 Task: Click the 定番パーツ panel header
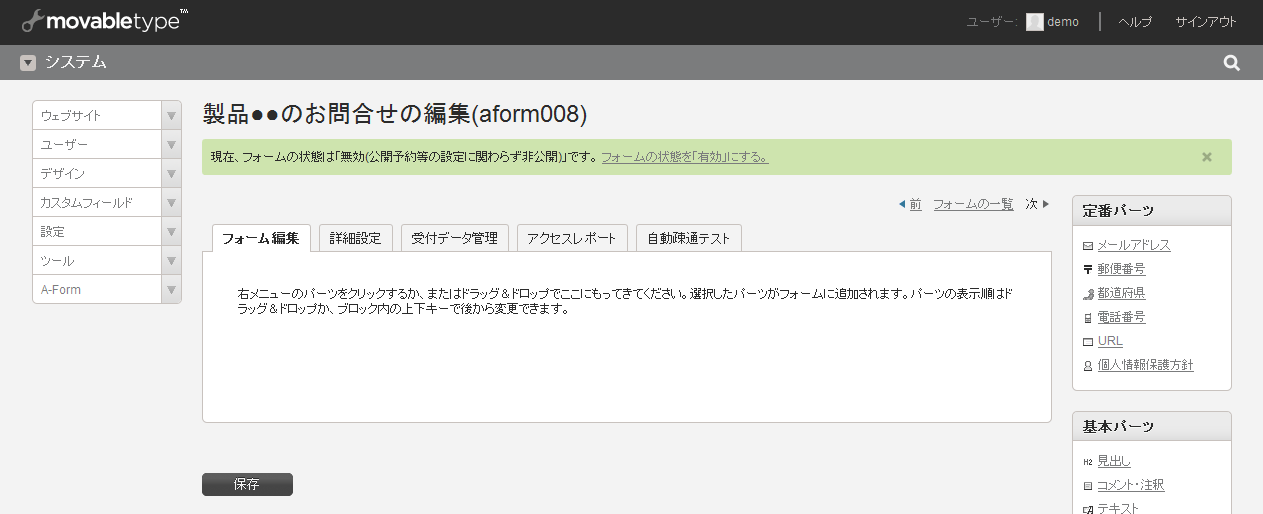click(x=1152, y=211)
